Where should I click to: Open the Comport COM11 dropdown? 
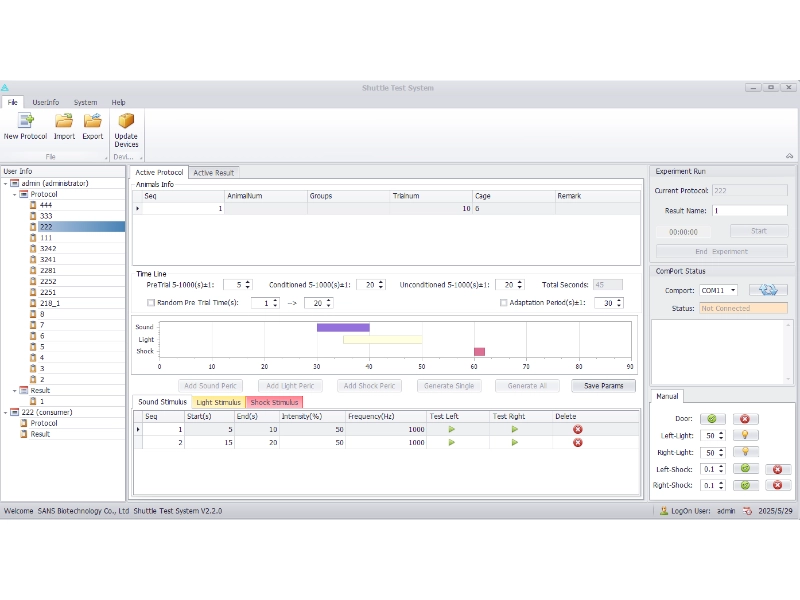click(x=733, y=290)
